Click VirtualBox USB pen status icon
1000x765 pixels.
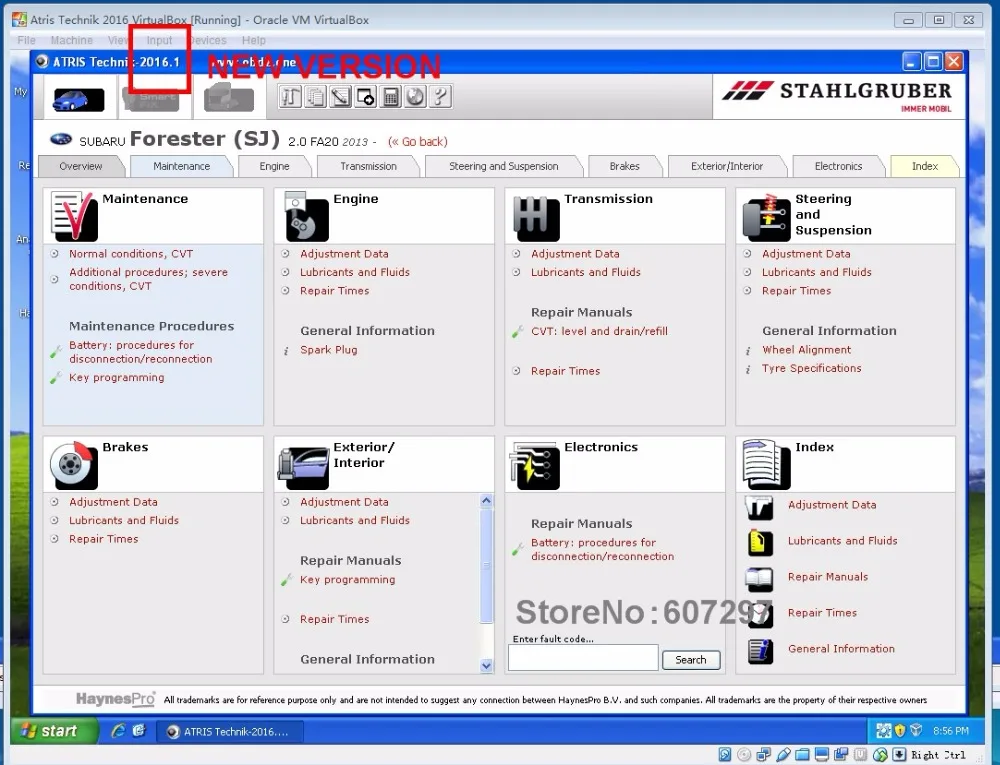point(783,755)
